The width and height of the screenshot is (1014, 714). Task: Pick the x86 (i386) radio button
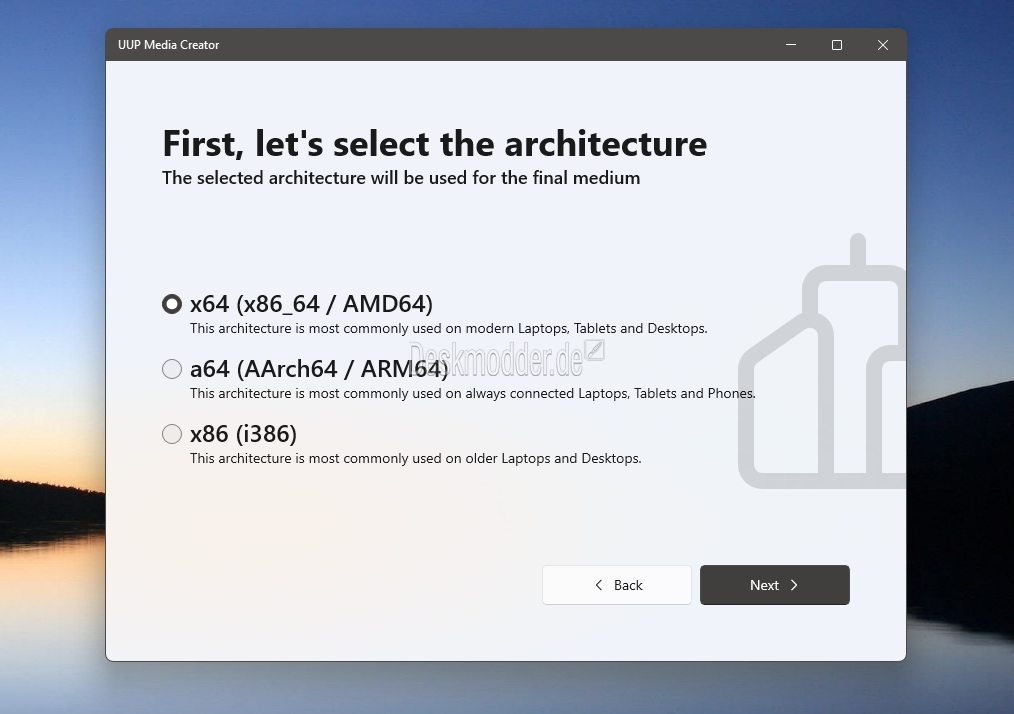coord(172,434)
